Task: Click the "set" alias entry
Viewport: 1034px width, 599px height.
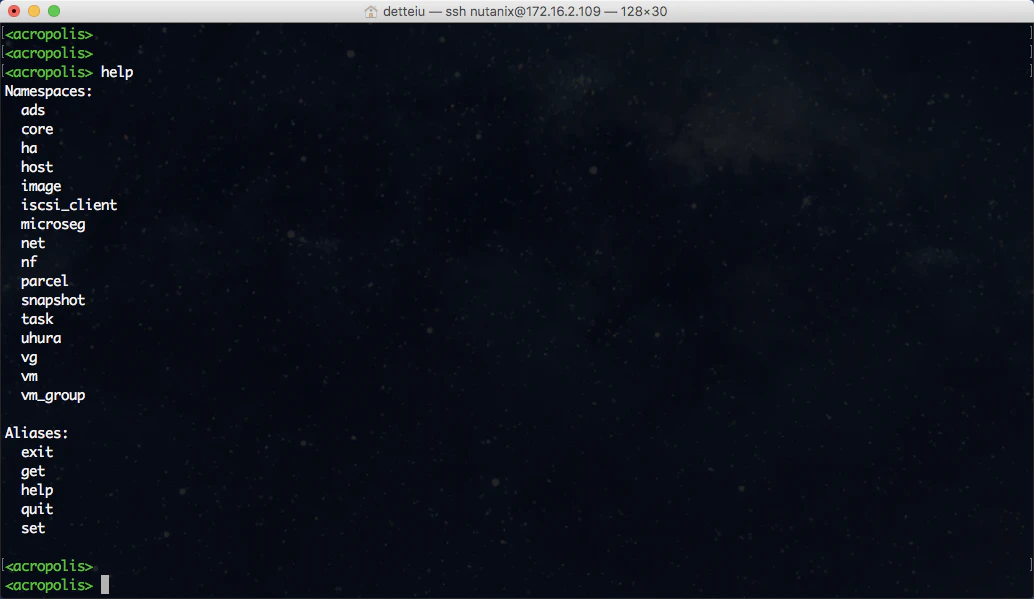Action: [x=33, y=528]
